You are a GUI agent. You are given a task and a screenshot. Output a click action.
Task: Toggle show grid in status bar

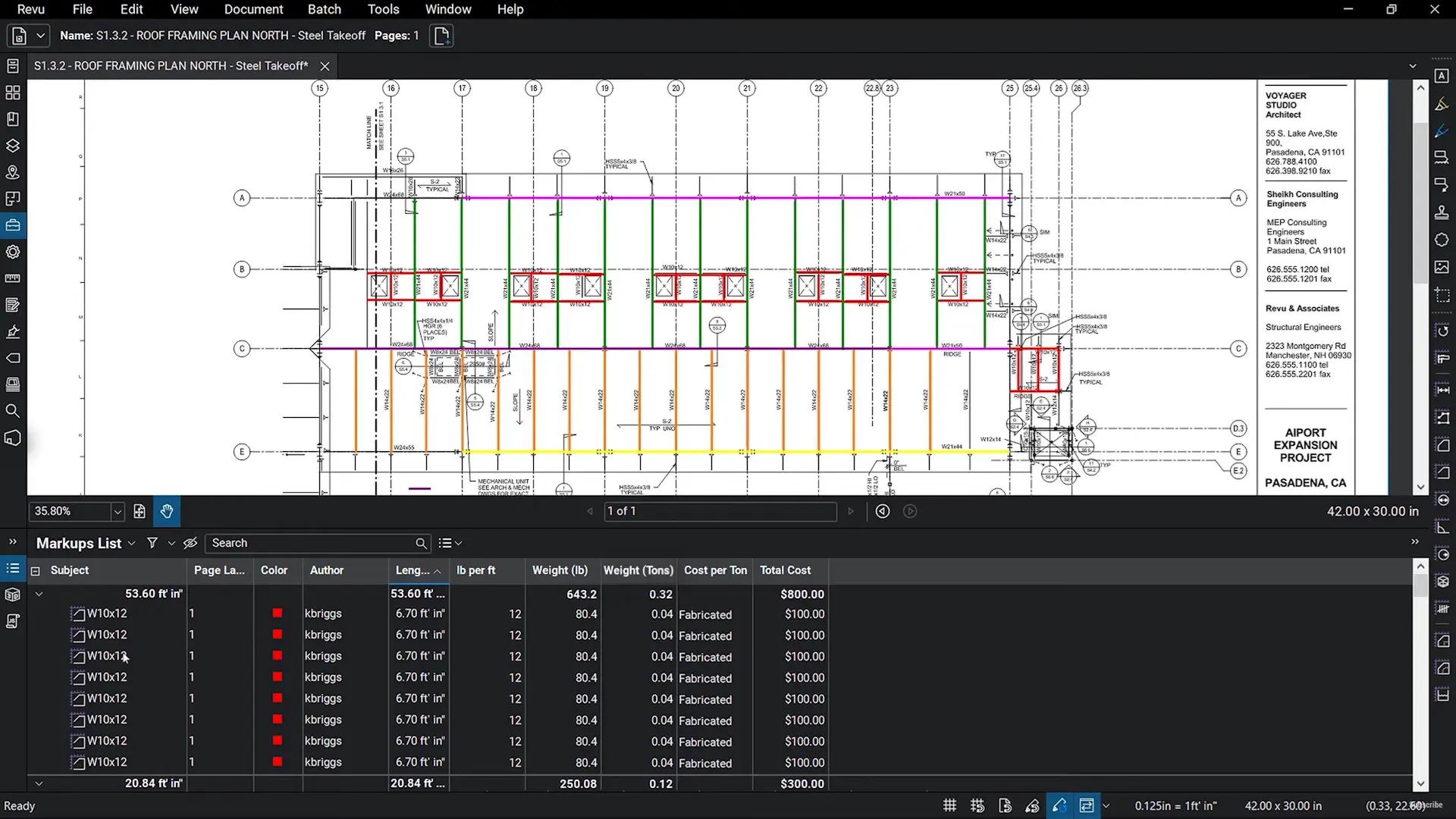949,805
